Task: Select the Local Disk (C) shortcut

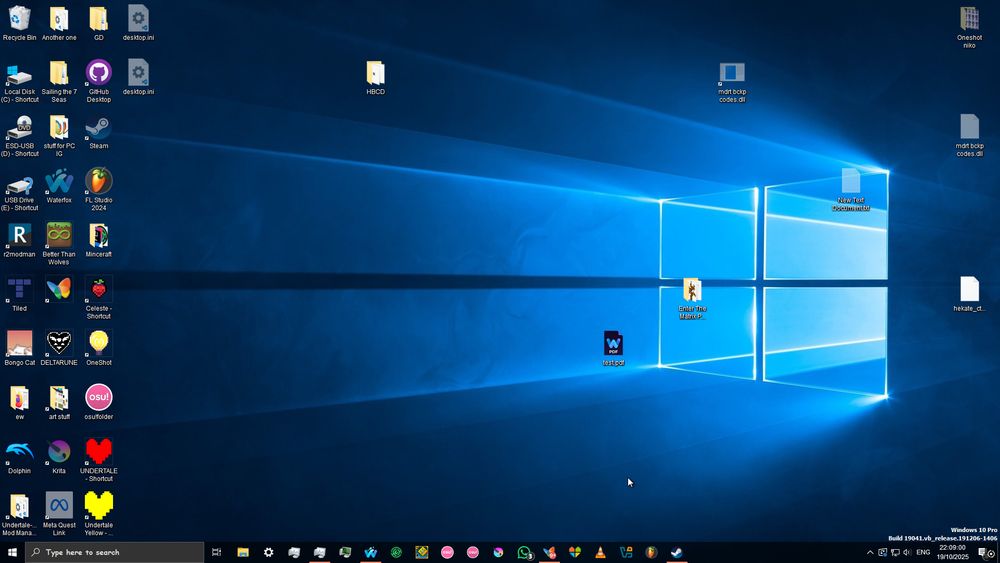Action: (x=19, y=81)
